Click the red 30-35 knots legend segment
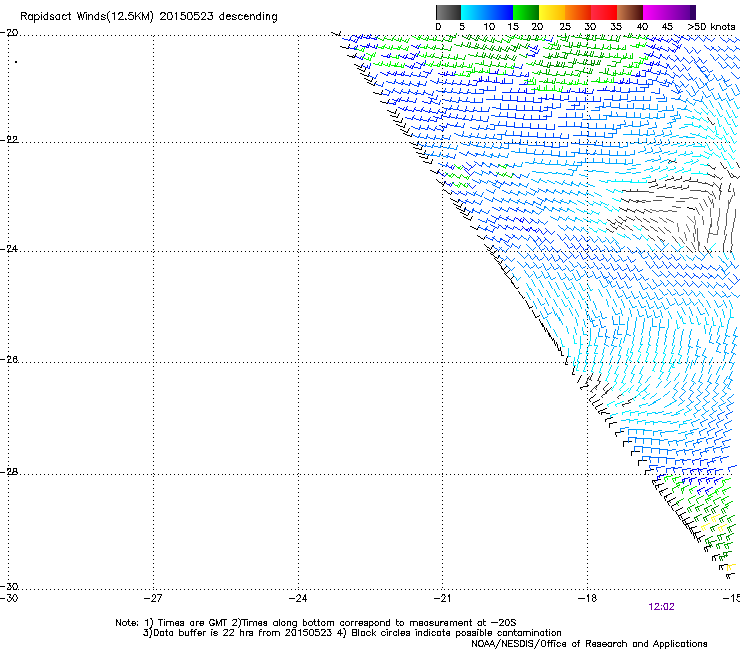This screenshot has width=740, height=650. pos(604,12)
